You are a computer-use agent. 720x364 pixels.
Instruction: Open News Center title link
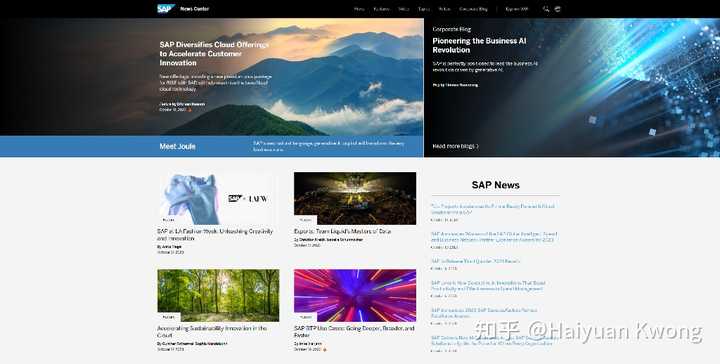(195, 9)
